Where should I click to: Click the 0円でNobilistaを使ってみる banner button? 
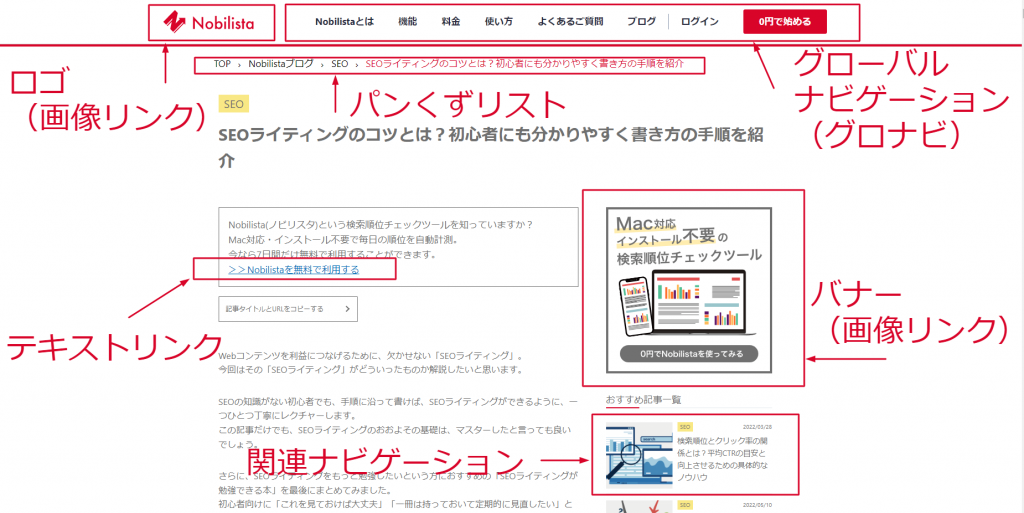pyautogui.click(x=689, y=354)
